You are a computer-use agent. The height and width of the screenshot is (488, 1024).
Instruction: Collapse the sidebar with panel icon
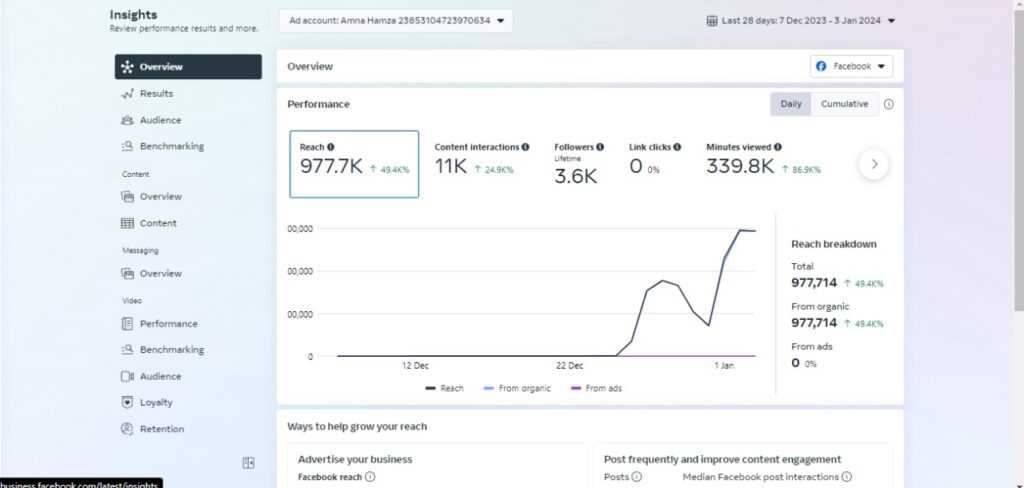248,463
